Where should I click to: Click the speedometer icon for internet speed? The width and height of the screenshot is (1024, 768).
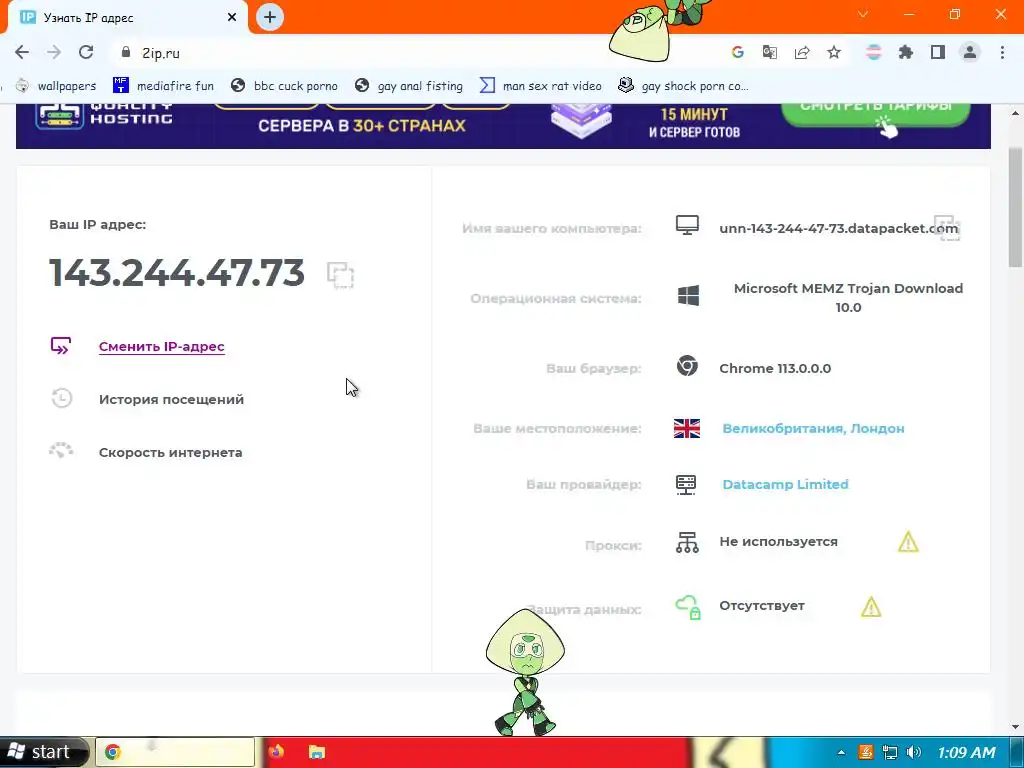[x=61, y=450]
